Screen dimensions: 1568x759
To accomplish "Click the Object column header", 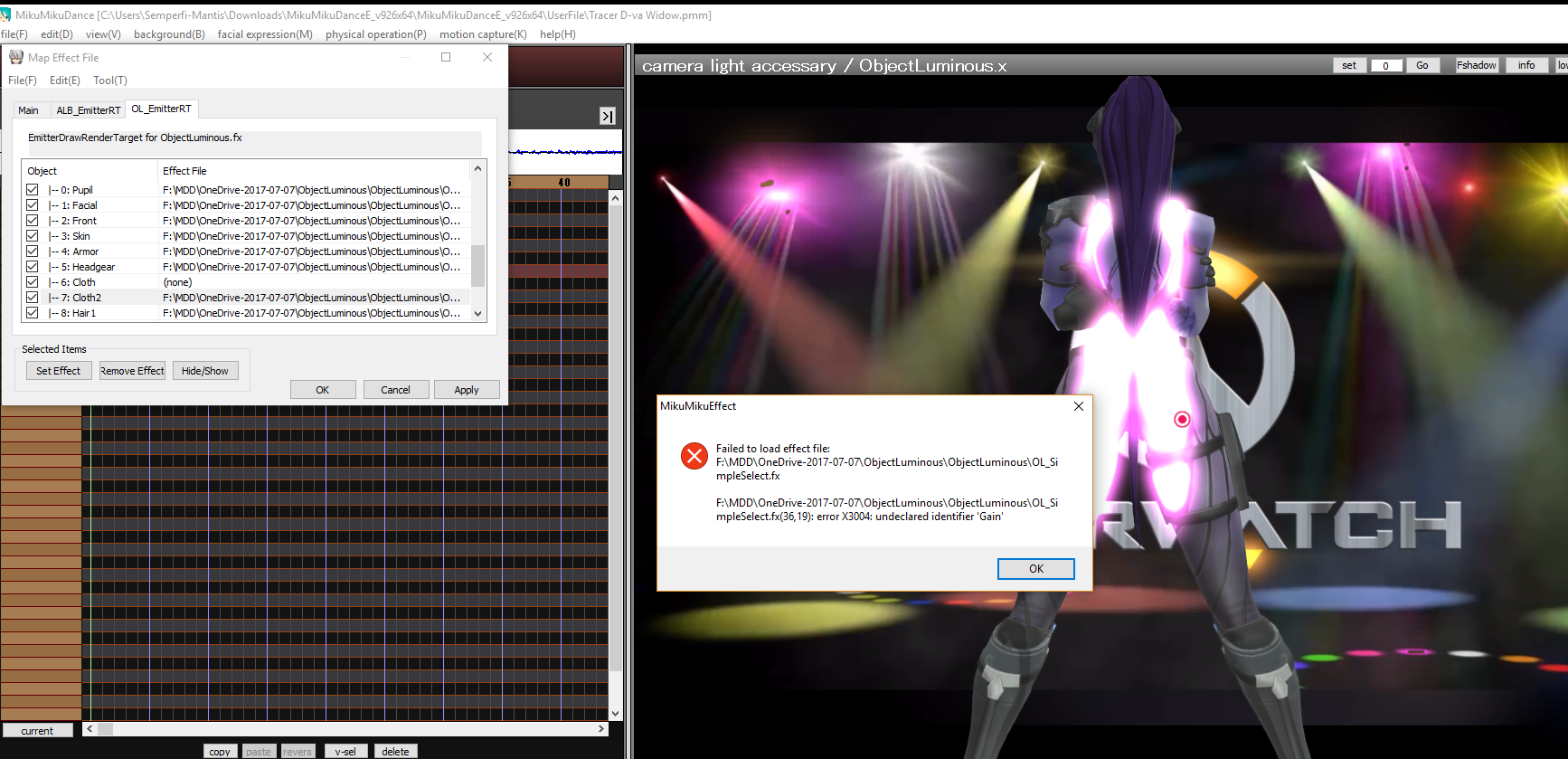I will (90, 171).
